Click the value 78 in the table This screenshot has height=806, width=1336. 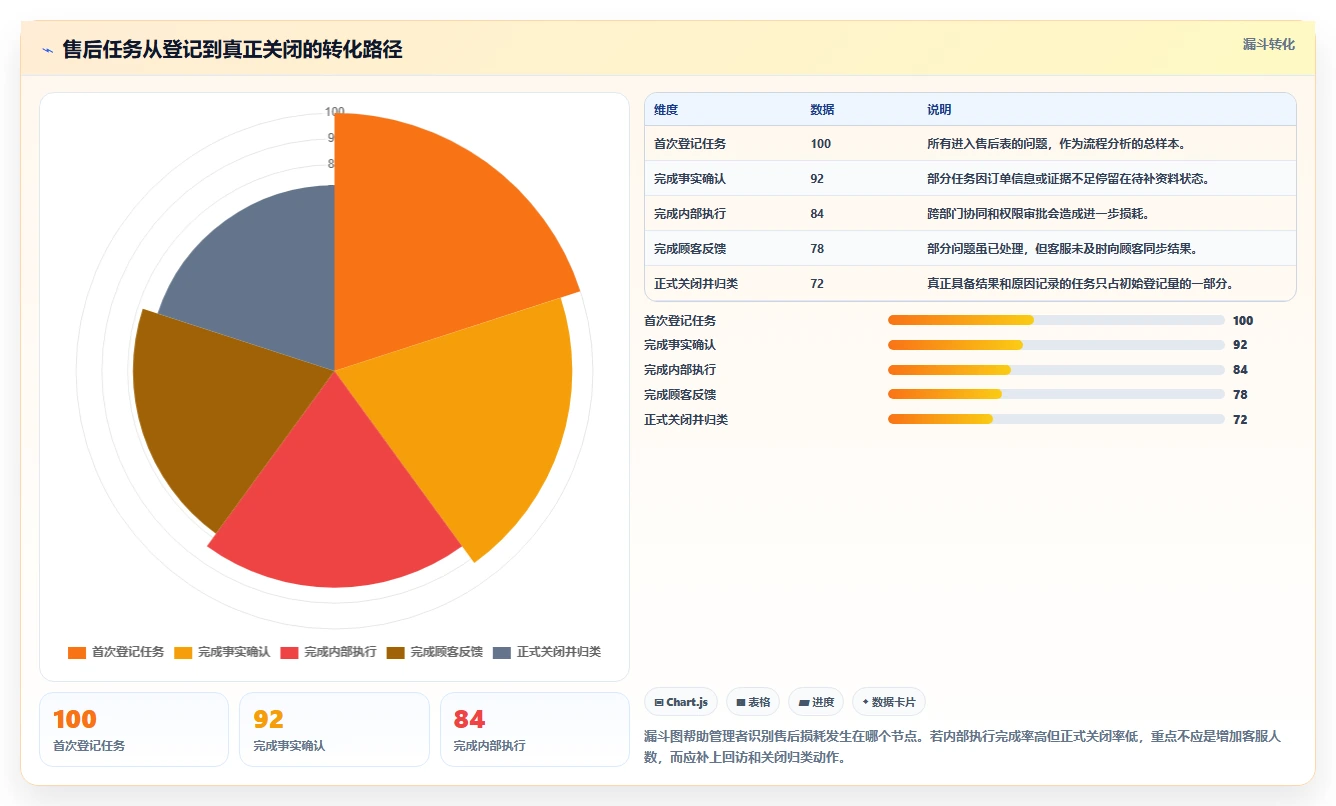click(x=817, y=249)
